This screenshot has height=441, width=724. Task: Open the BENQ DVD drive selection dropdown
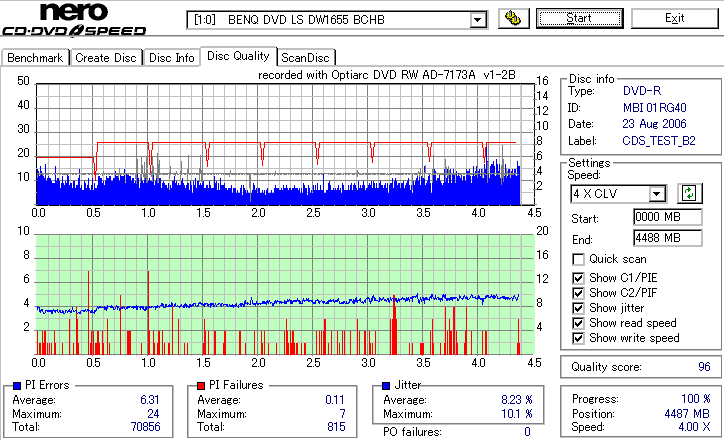click(337, 20)
